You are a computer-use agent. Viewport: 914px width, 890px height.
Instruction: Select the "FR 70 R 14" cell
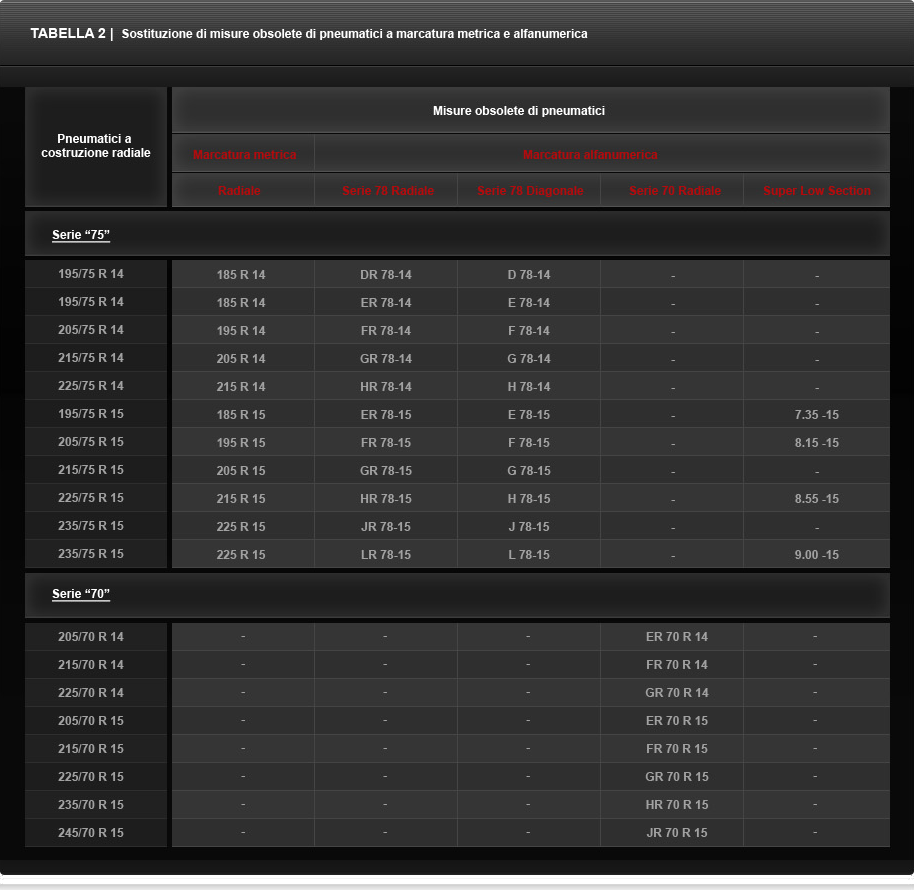tap(677, 664)
